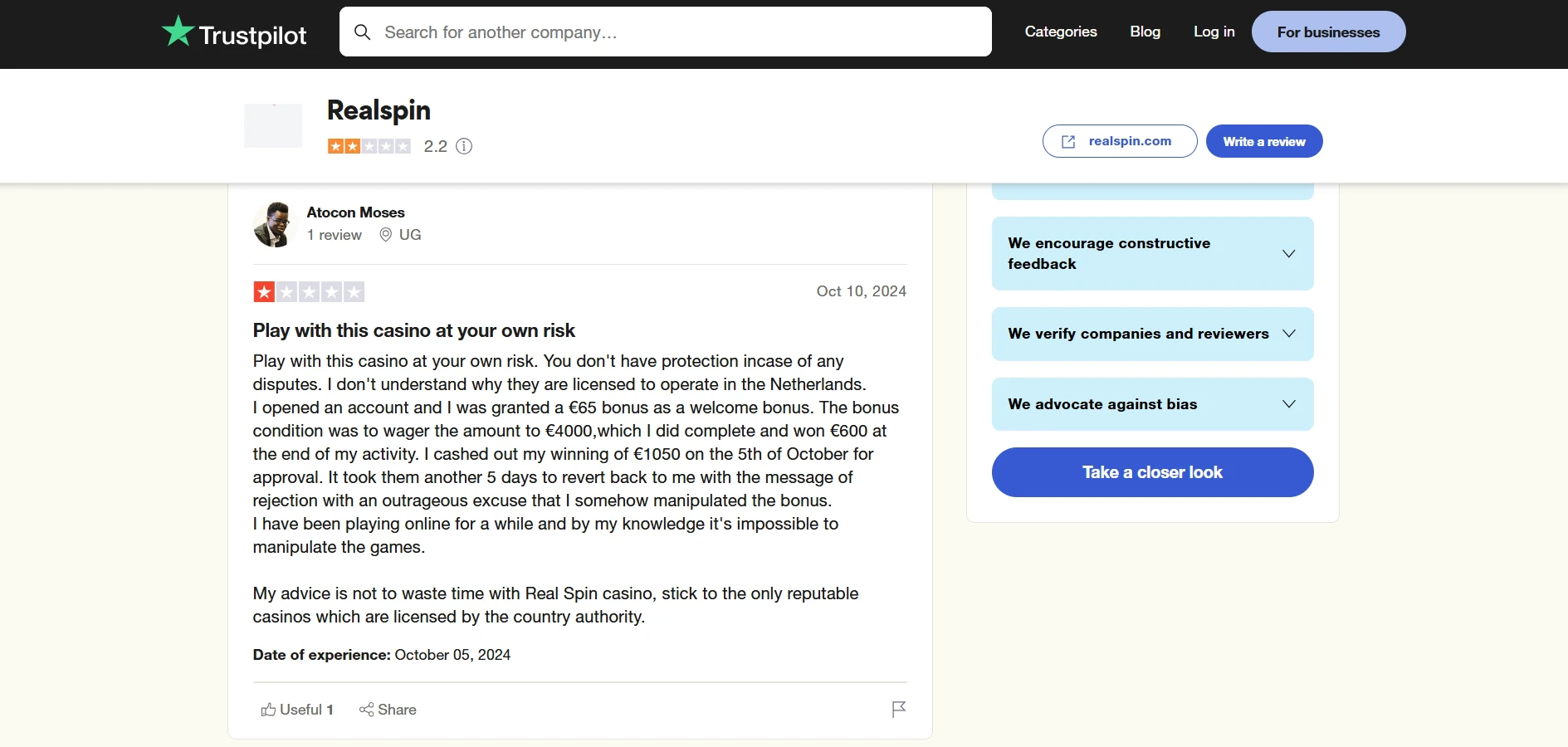The width and height of the screenshot is (1568, 747).
Task: Click the UG location pin icon
Action: coord(385,235)
